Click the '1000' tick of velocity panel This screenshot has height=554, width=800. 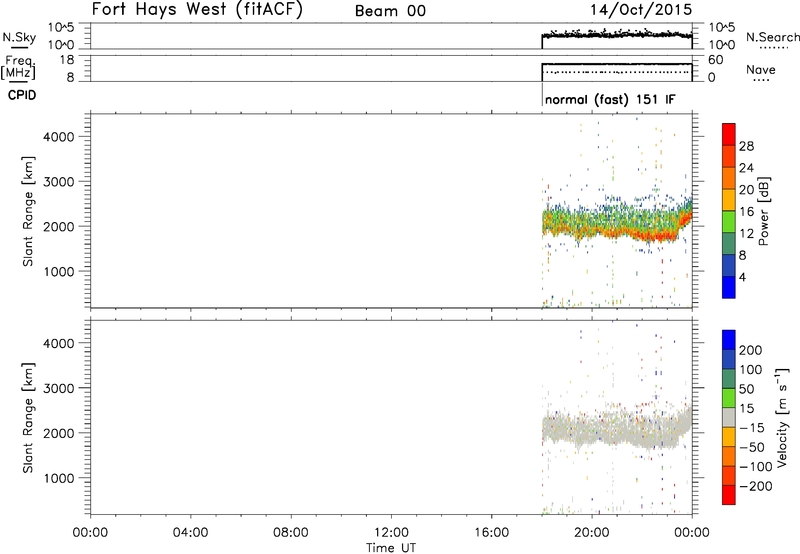[59, 478]
